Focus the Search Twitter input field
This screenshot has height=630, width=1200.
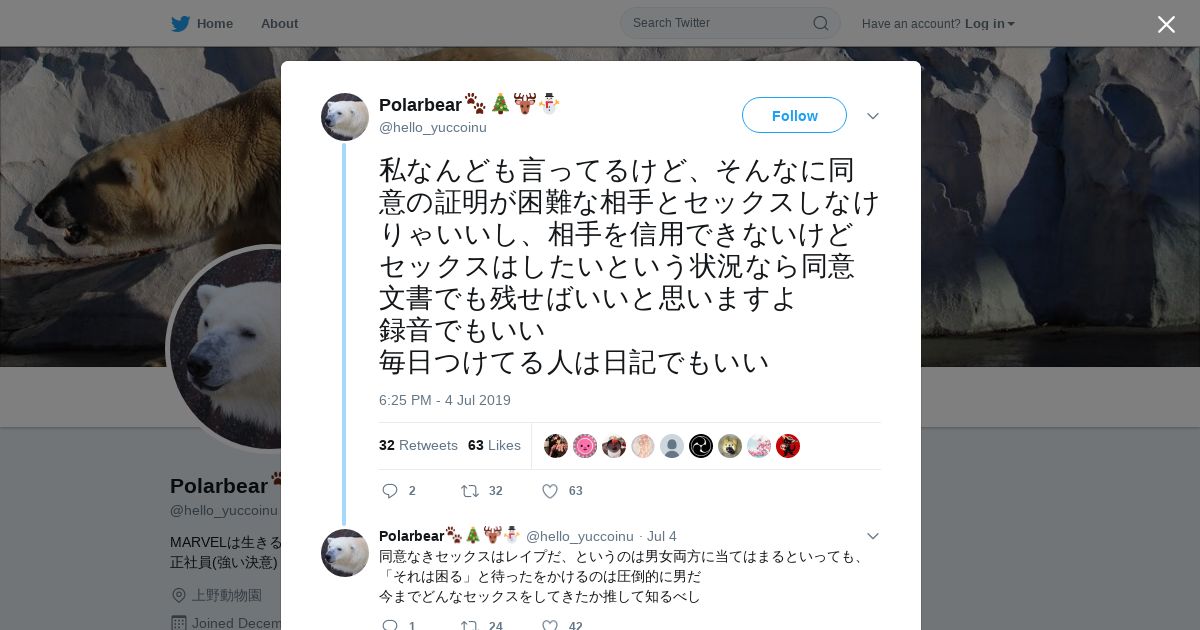click(720, 23)
